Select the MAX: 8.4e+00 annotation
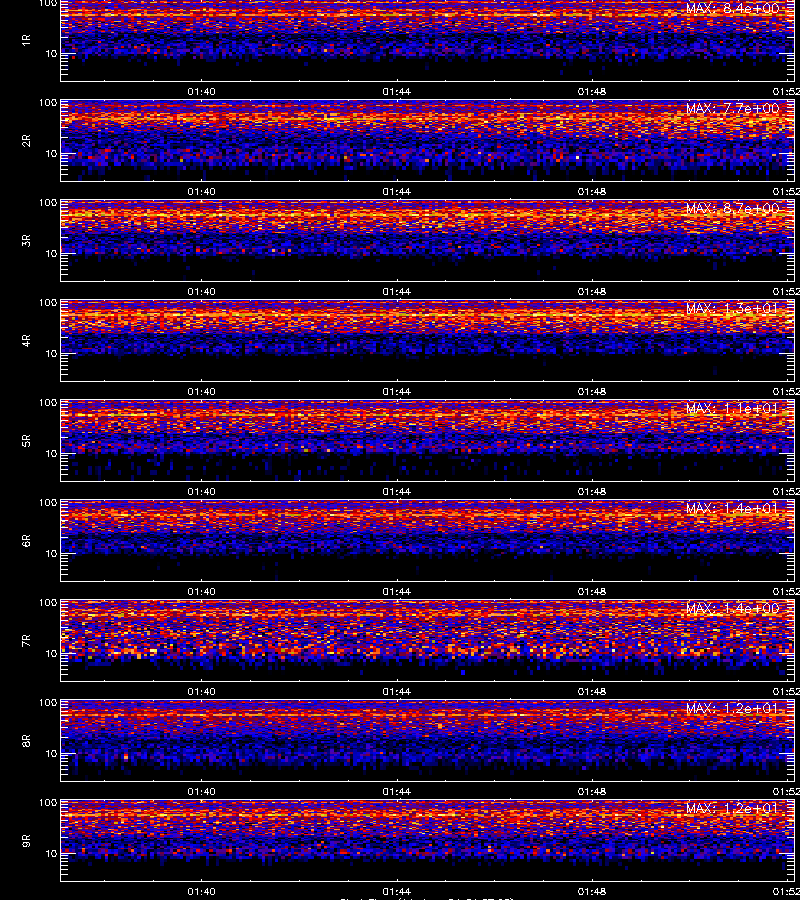This screenshot has width=800, height=900. tap(732, 9)
